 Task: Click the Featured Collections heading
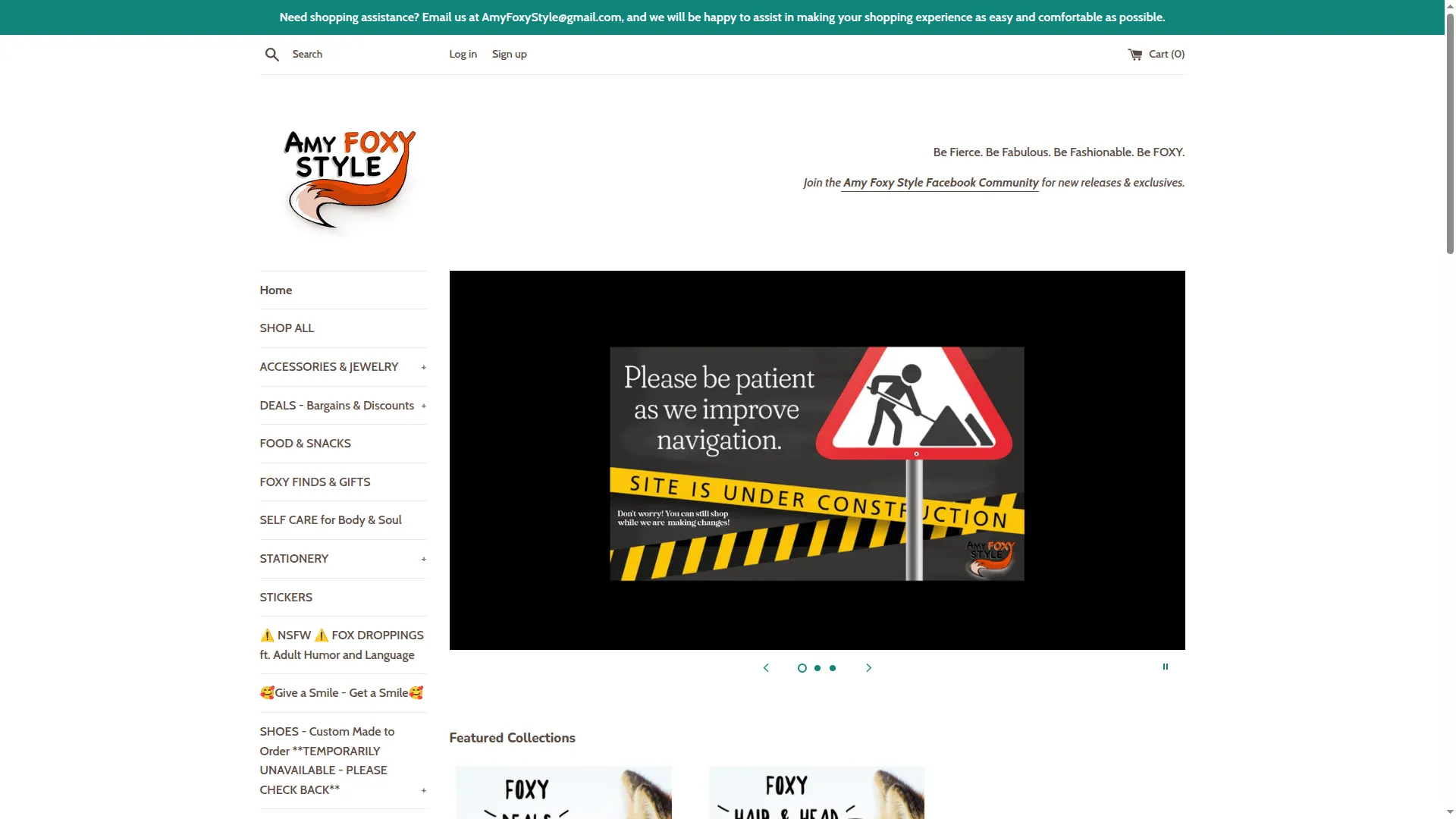tap(512, 738)
